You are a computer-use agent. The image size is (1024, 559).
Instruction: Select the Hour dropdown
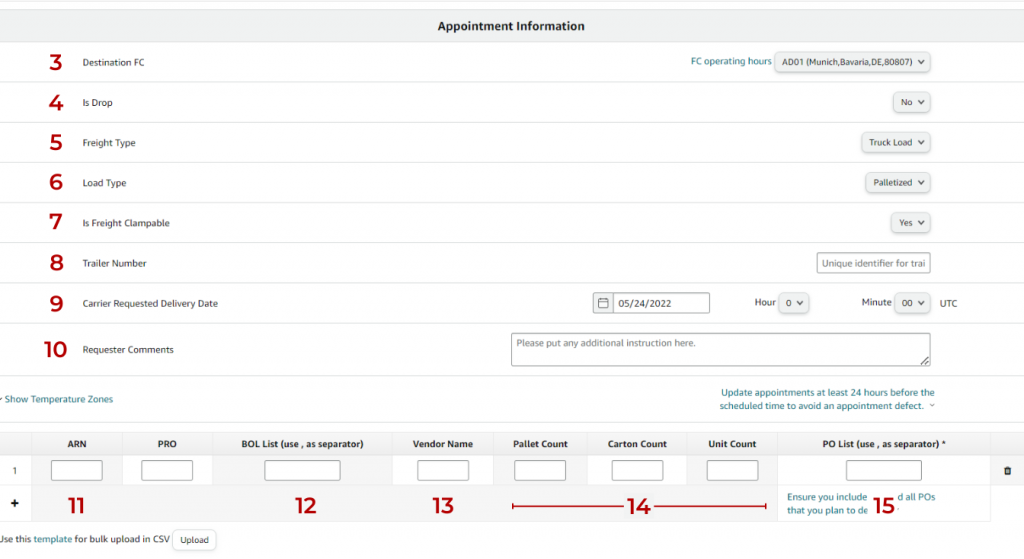coord(794,303)
